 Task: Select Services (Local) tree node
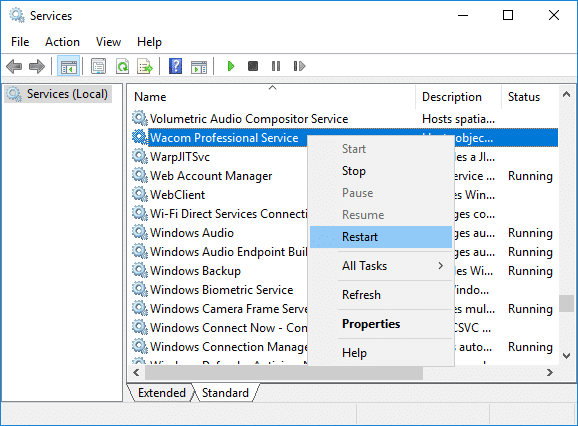[x=58, y=94]
